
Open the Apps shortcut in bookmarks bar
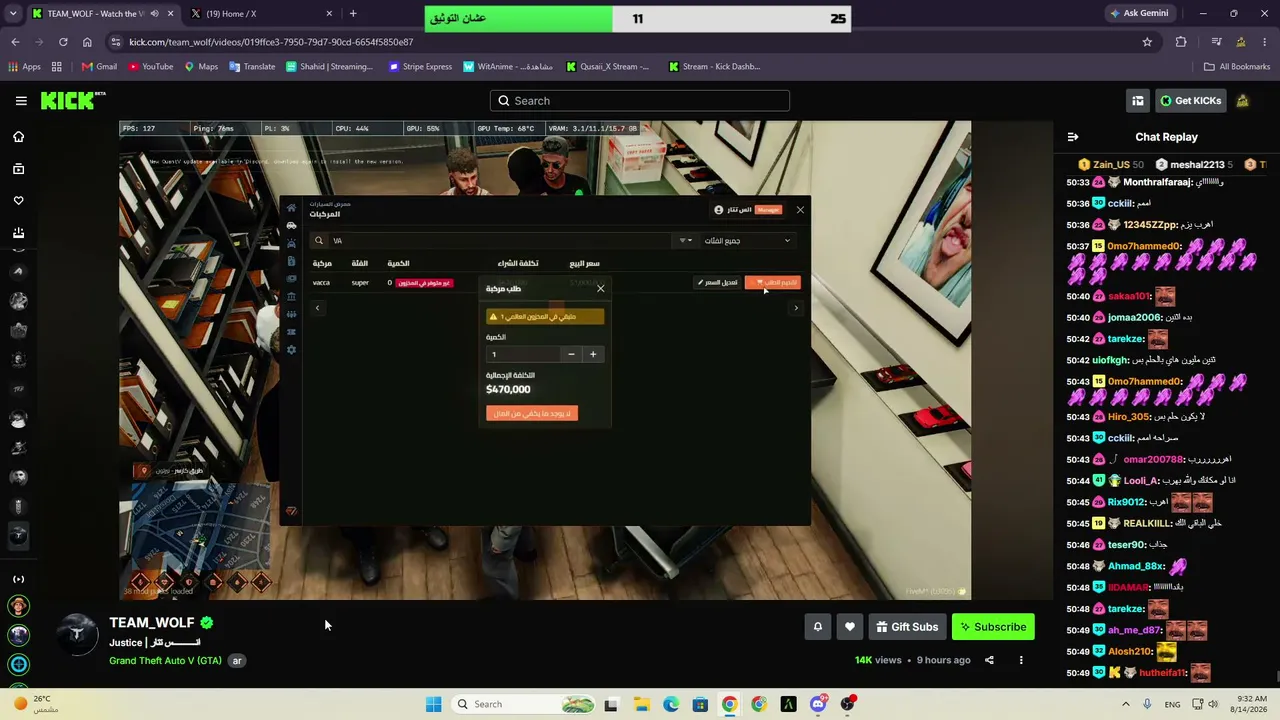click(x=24, y=67)
